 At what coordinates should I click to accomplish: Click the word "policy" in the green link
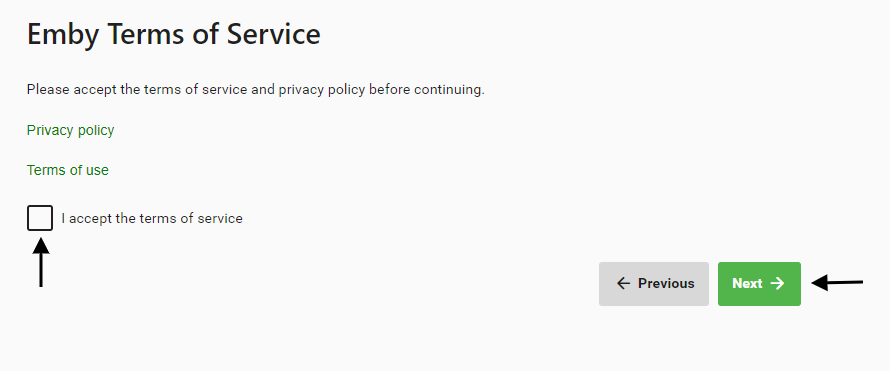96,130
